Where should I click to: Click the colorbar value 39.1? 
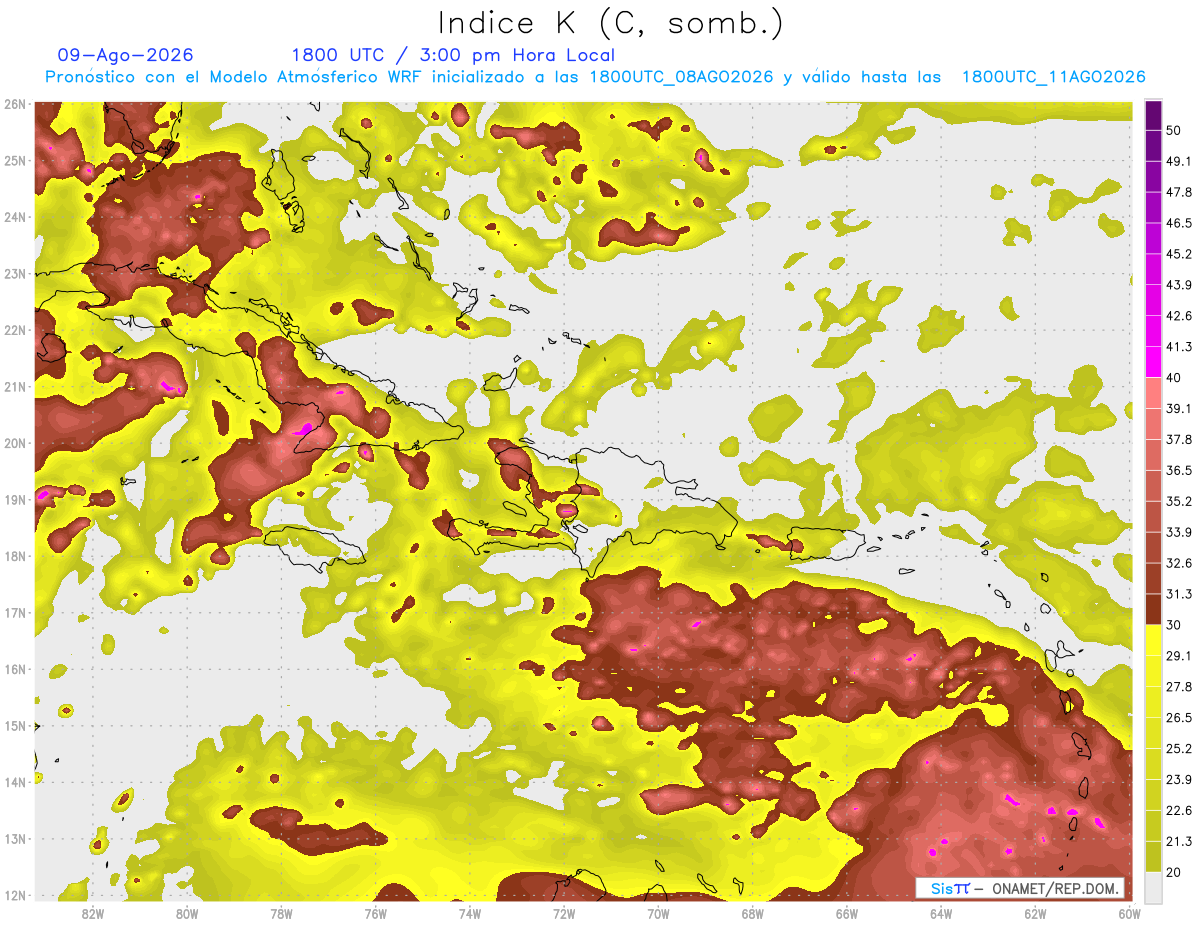[1179, 408]
